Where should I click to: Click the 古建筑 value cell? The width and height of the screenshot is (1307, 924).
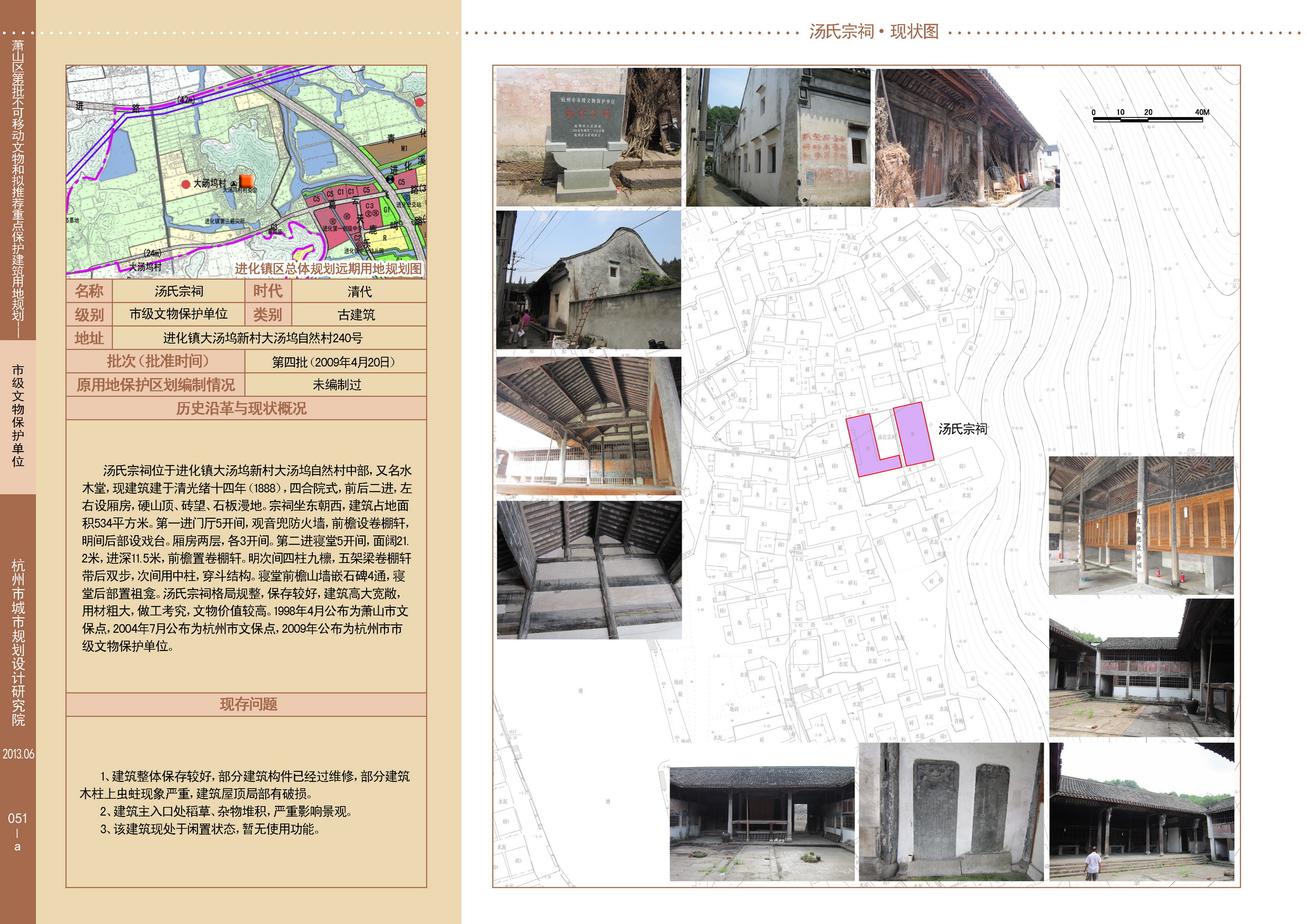(359, 314)
